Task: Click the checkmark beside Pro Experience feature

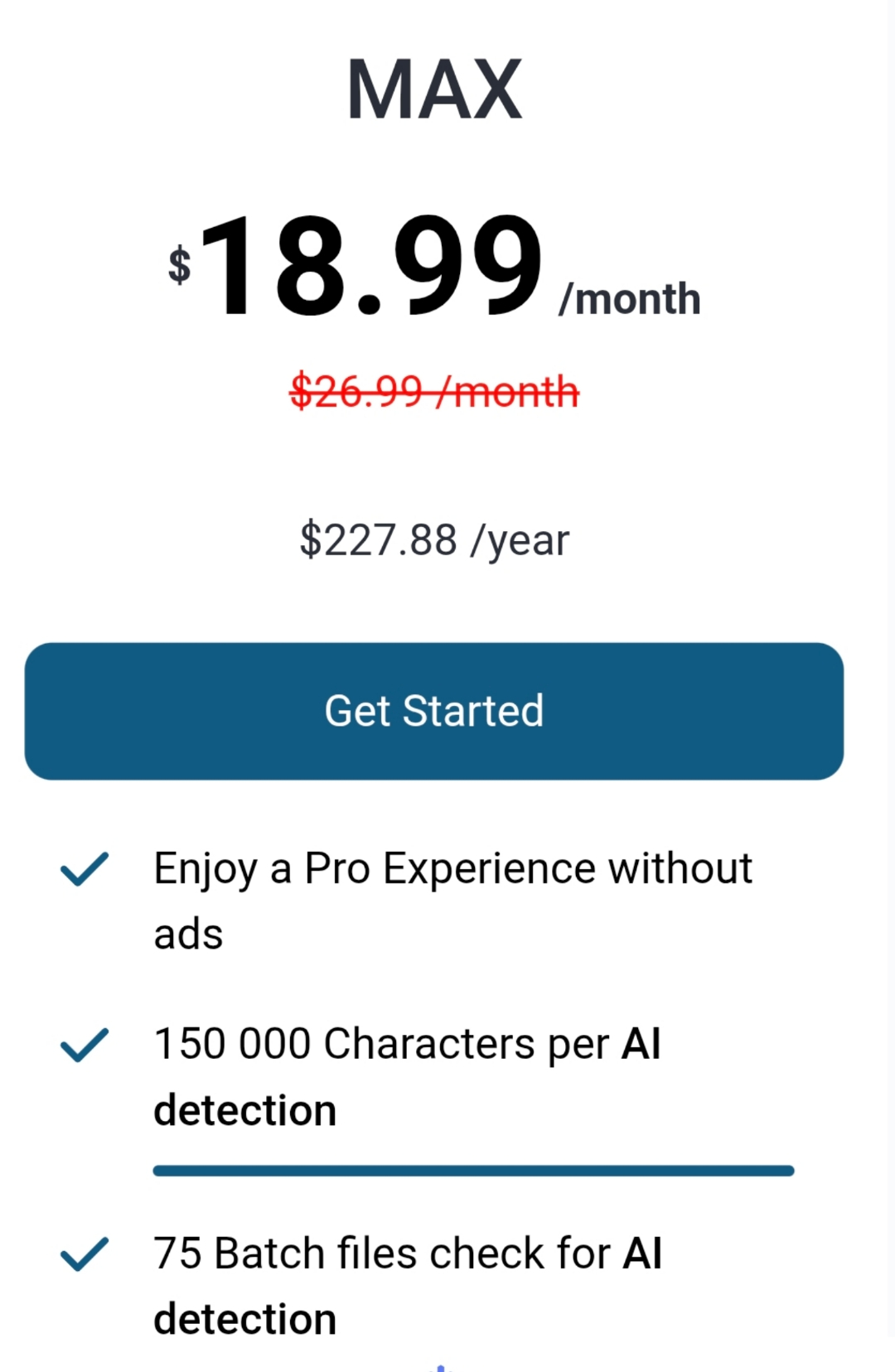Action: point(85,869)
